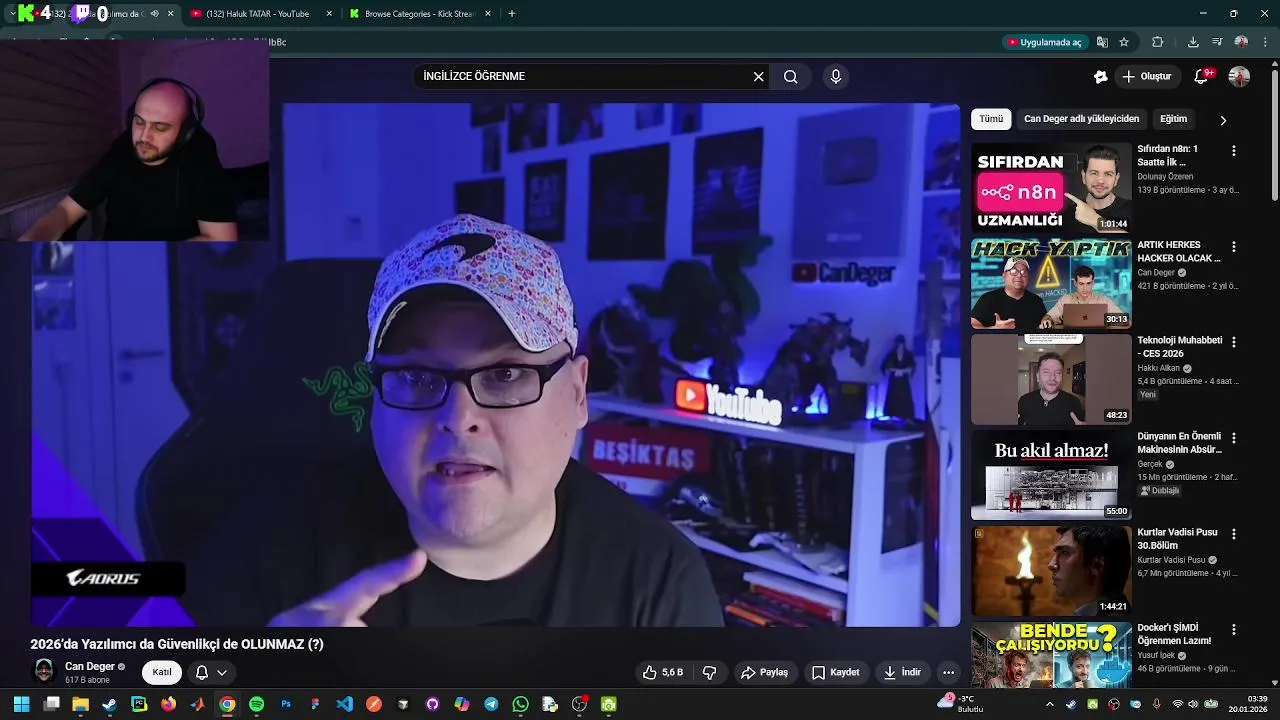This screenshot has height=720, width=1280.
Task: Select the Tümü filter chip
Action: pos(991,119)
